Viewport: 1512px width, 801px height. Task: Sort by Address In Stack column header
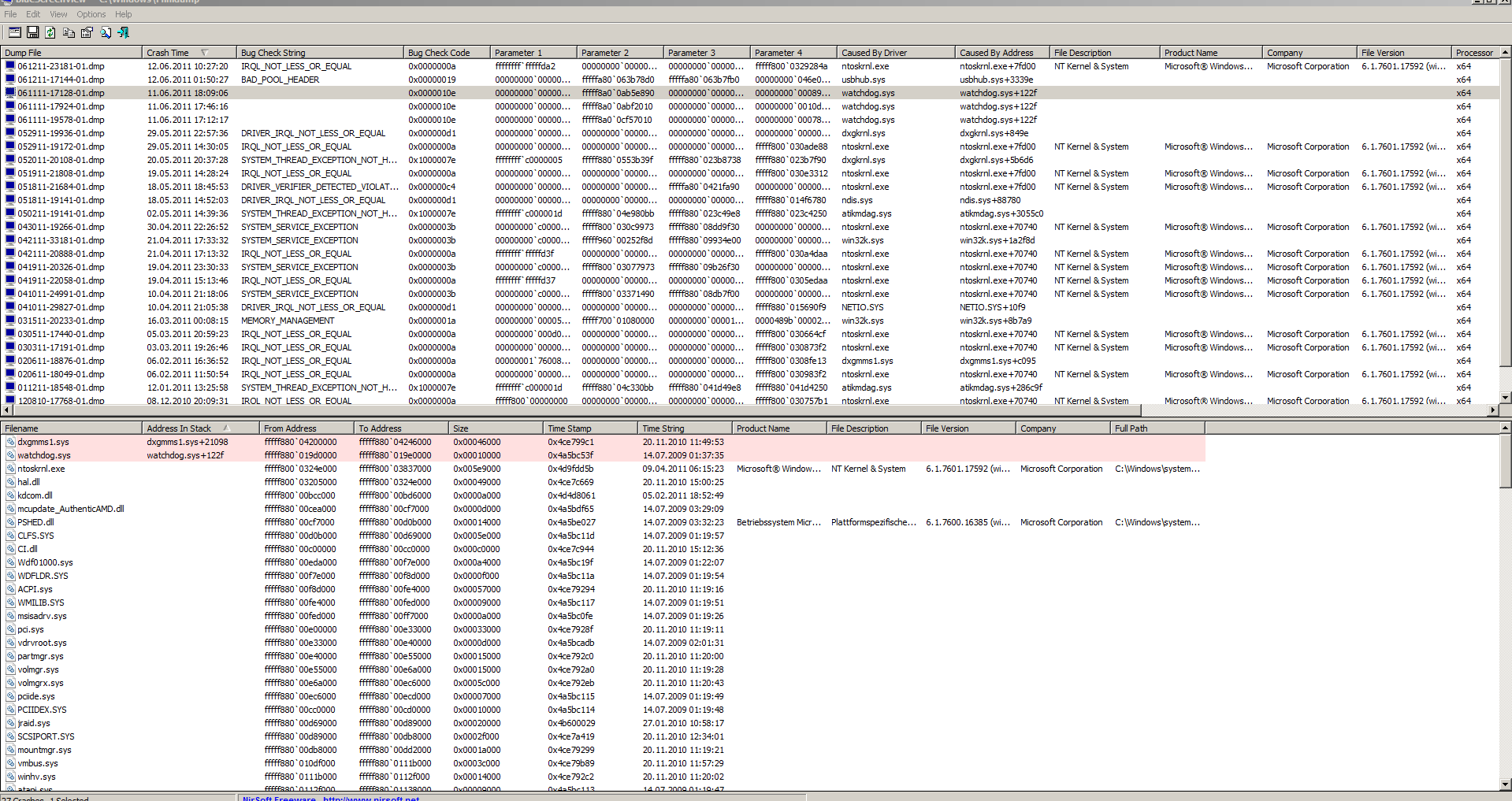[201, 428]
